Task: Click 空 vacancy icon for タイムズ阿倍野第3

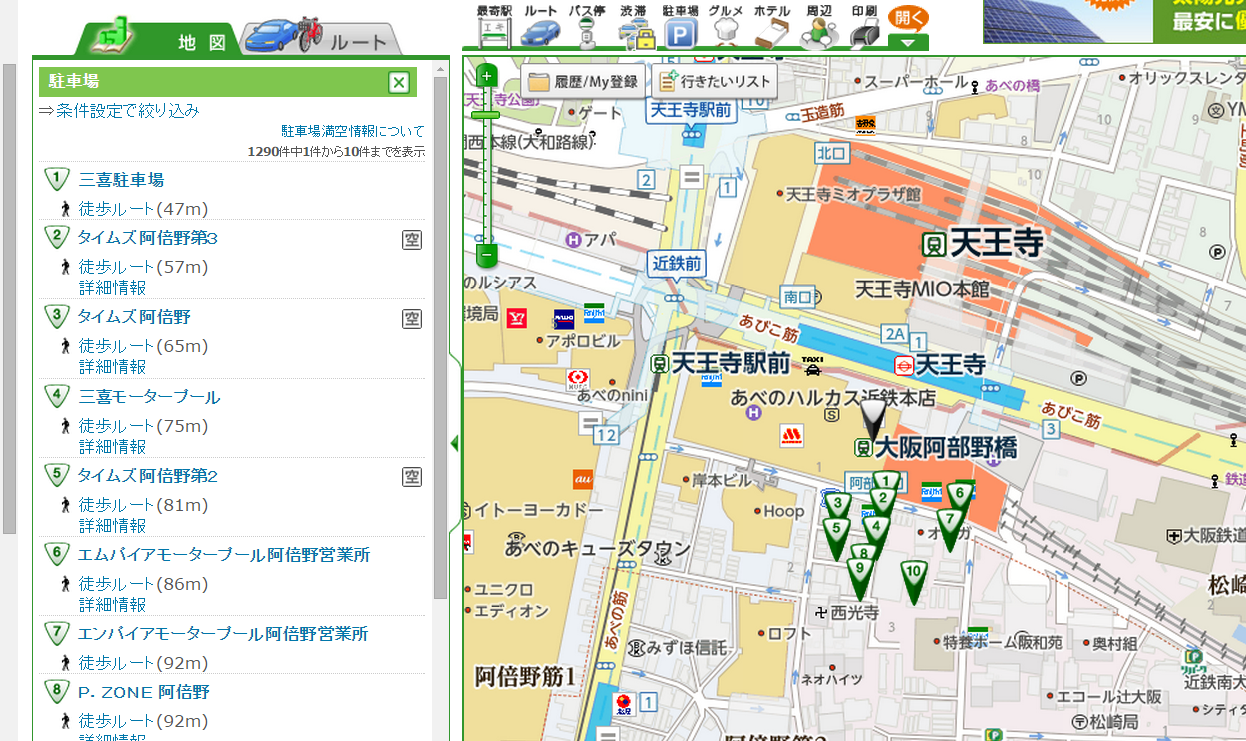Action: [412, 239]
